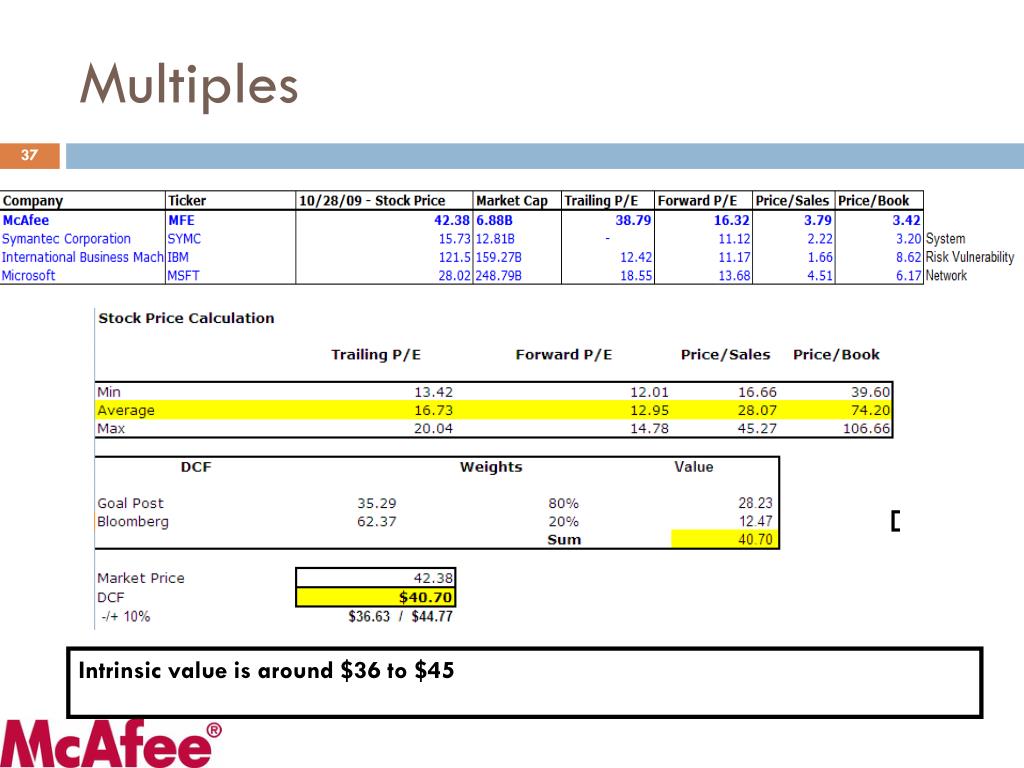
Task: Select International Business Mach row name
Action: click(x=82, y=257)
